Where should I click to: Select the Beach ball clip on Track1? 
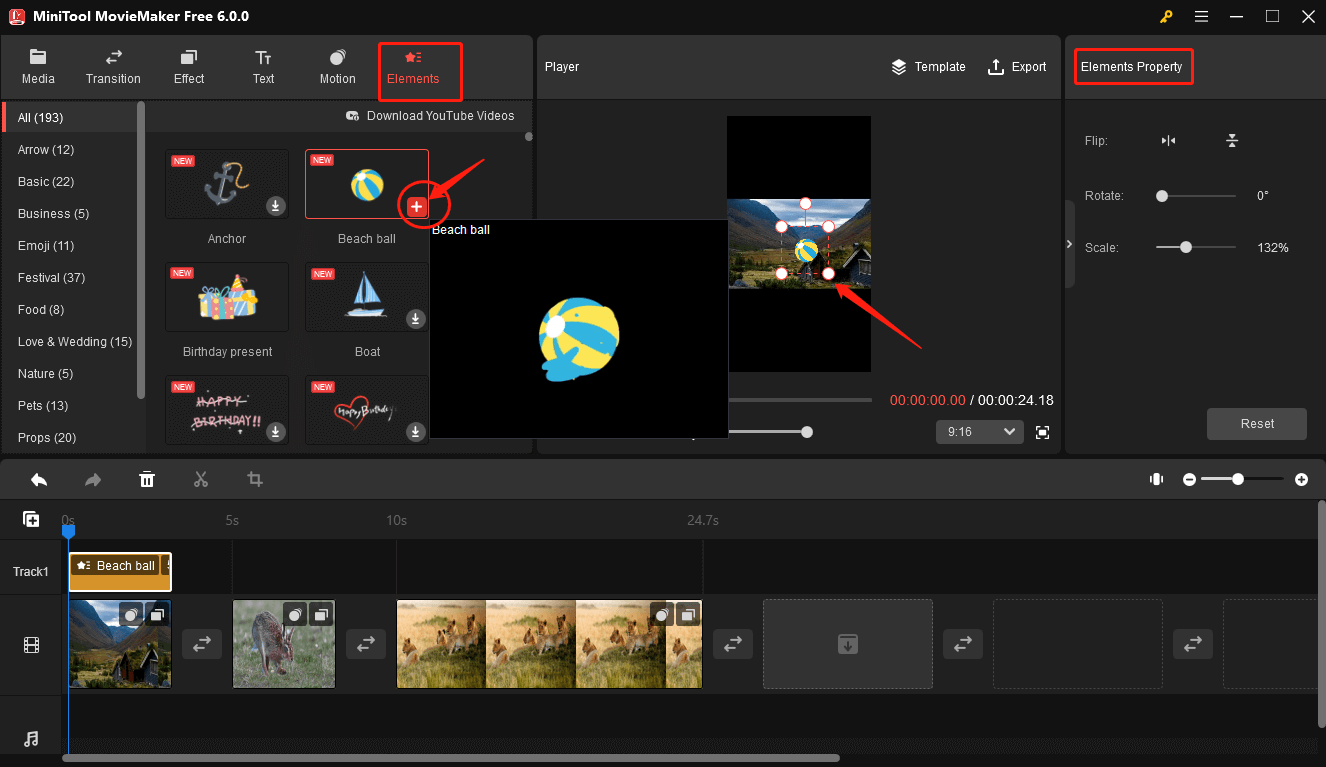tap(120, 572)
